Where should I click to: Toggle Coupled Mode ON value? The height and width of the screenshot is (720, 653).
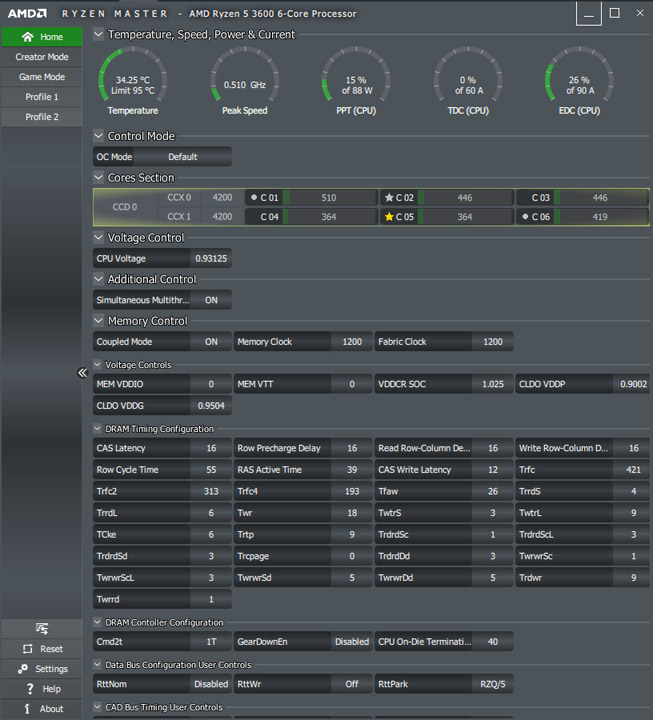click(x=211, y=342)
